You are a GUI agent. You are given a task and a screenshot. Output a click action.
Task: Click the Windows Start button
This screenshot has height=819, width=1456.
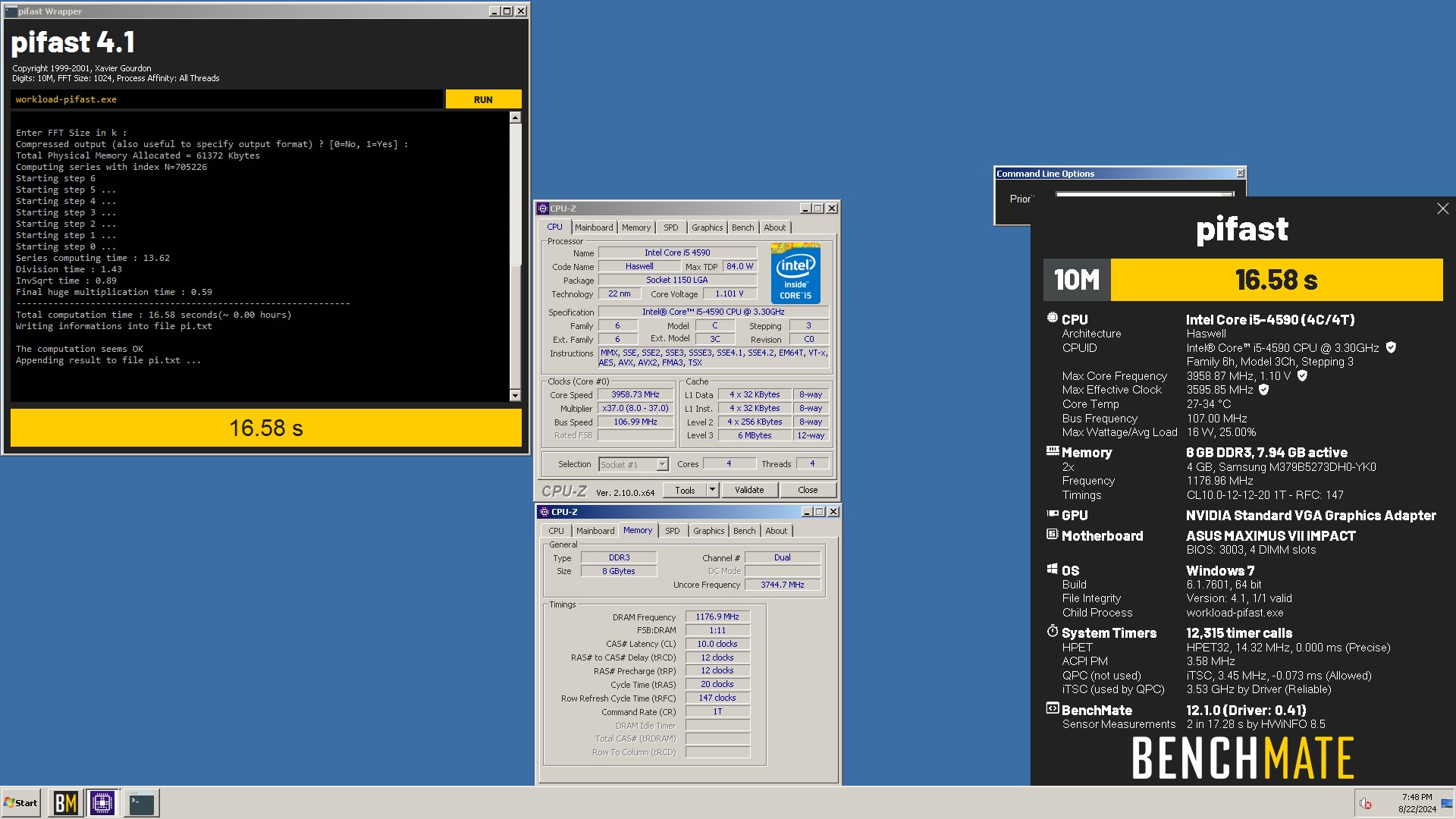coord(20,802)
